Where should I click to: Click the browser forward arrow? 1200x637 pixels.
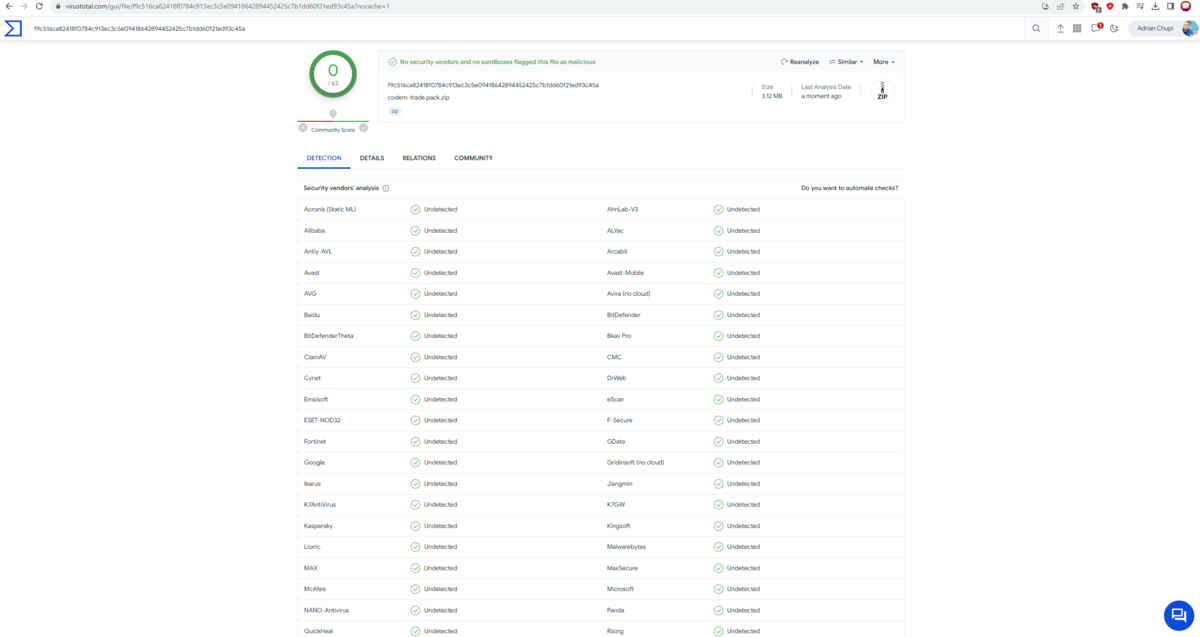coord(24,6)
